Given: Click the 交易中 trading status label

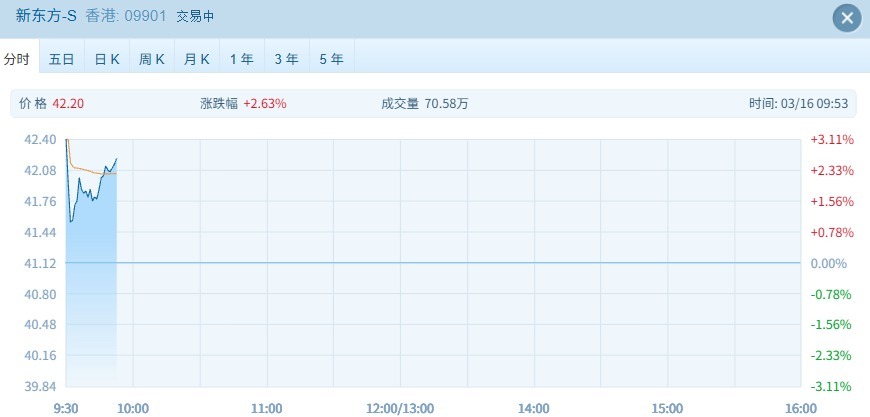Looking at the screenshot, I should [x=195, y=17].
